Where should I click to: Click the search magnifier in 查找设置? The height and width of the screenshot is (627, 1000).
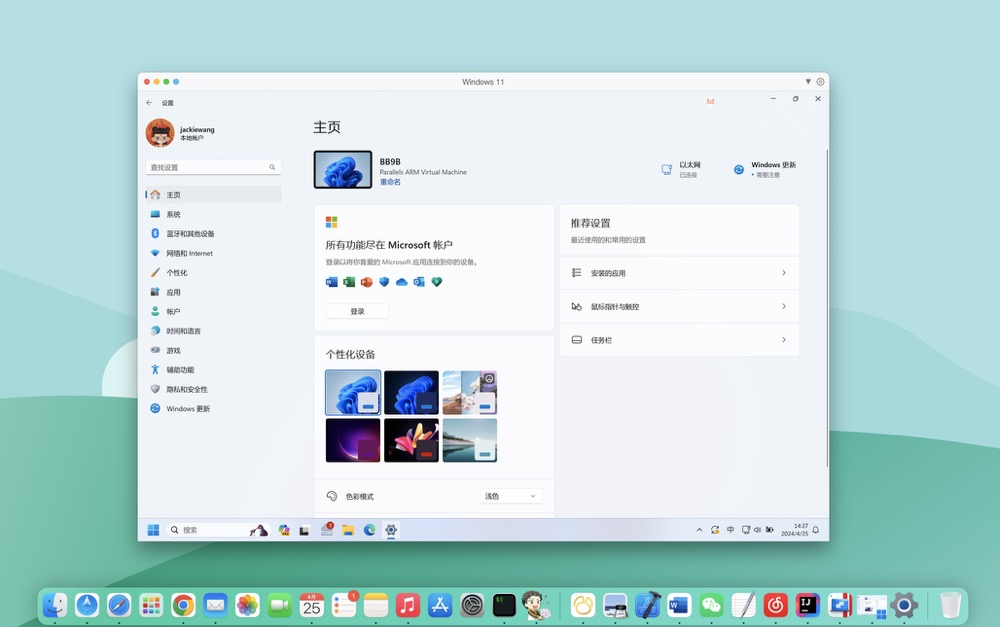(272, 167)
